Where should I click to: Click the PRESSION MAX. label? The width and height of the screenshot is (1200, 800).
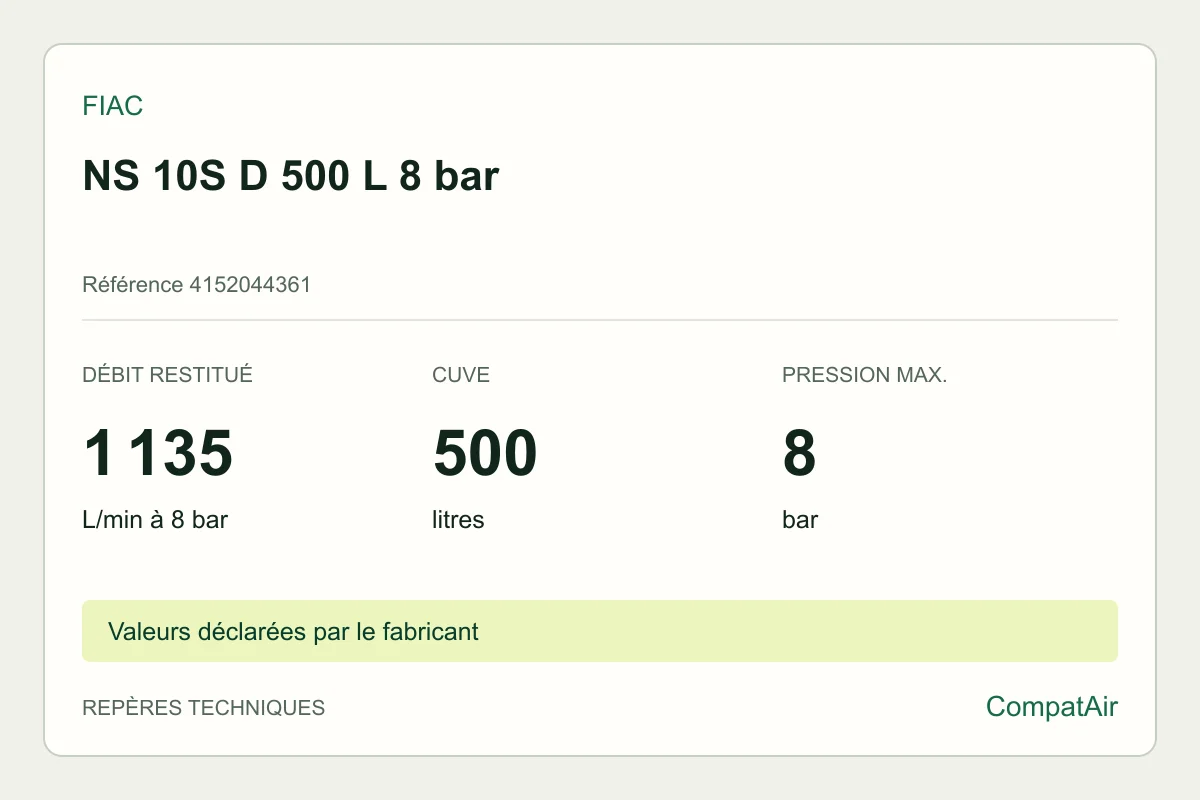pyautogui.click(x=865, y=376)
